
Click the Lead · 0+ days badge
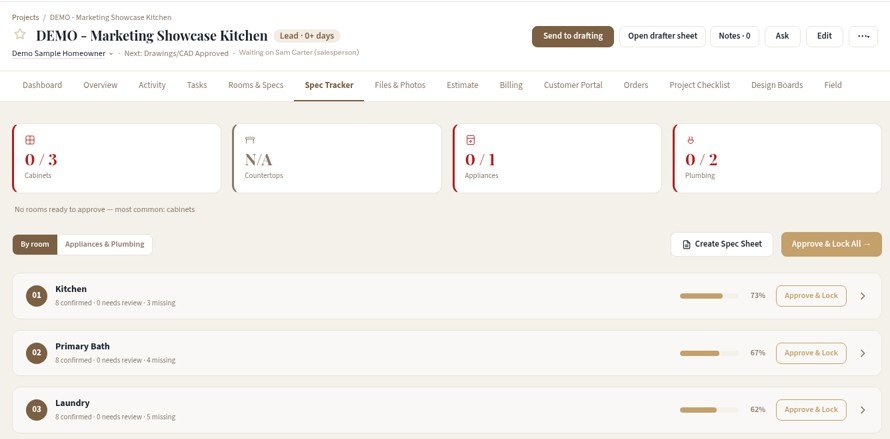pyautogui.click(x=307, y=36)
